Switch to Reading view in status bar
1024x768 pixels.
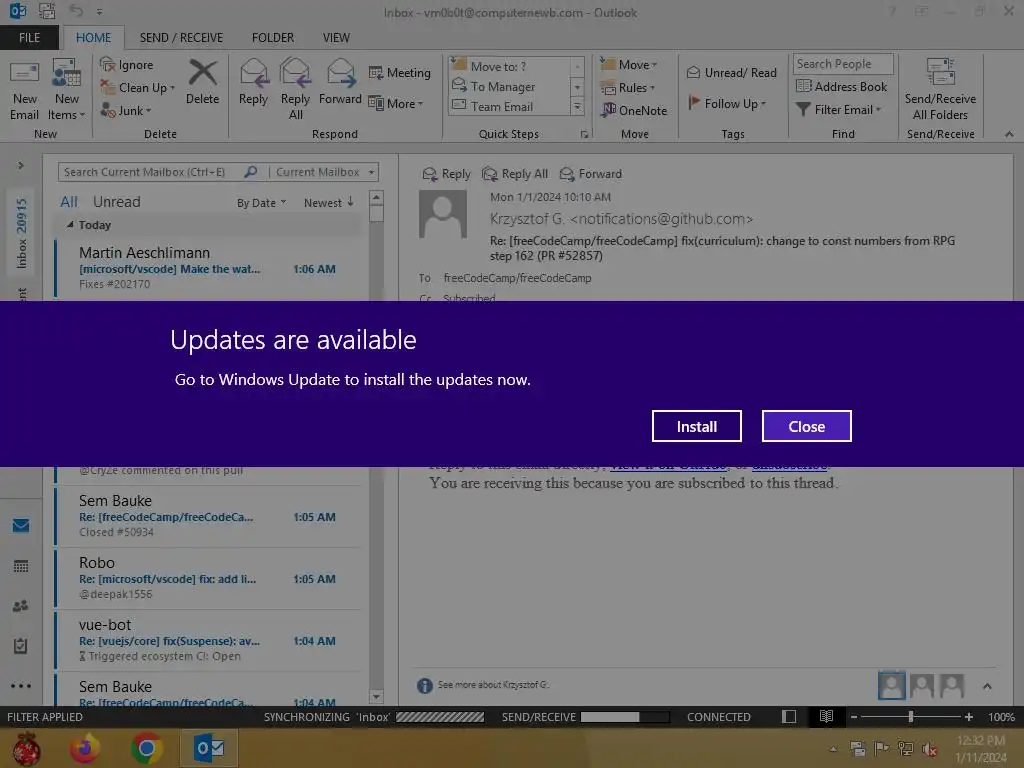826,716
